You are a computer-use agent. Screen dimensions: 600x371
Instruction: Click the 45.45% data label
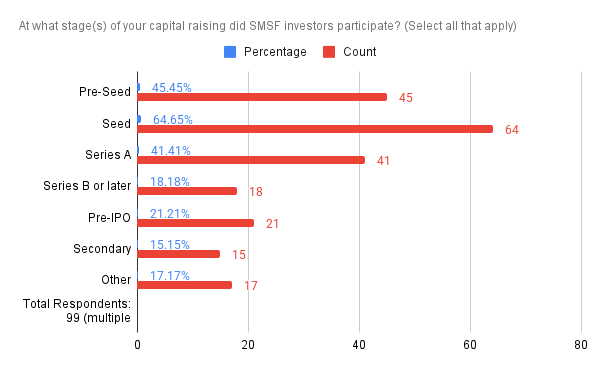point(171,88)
